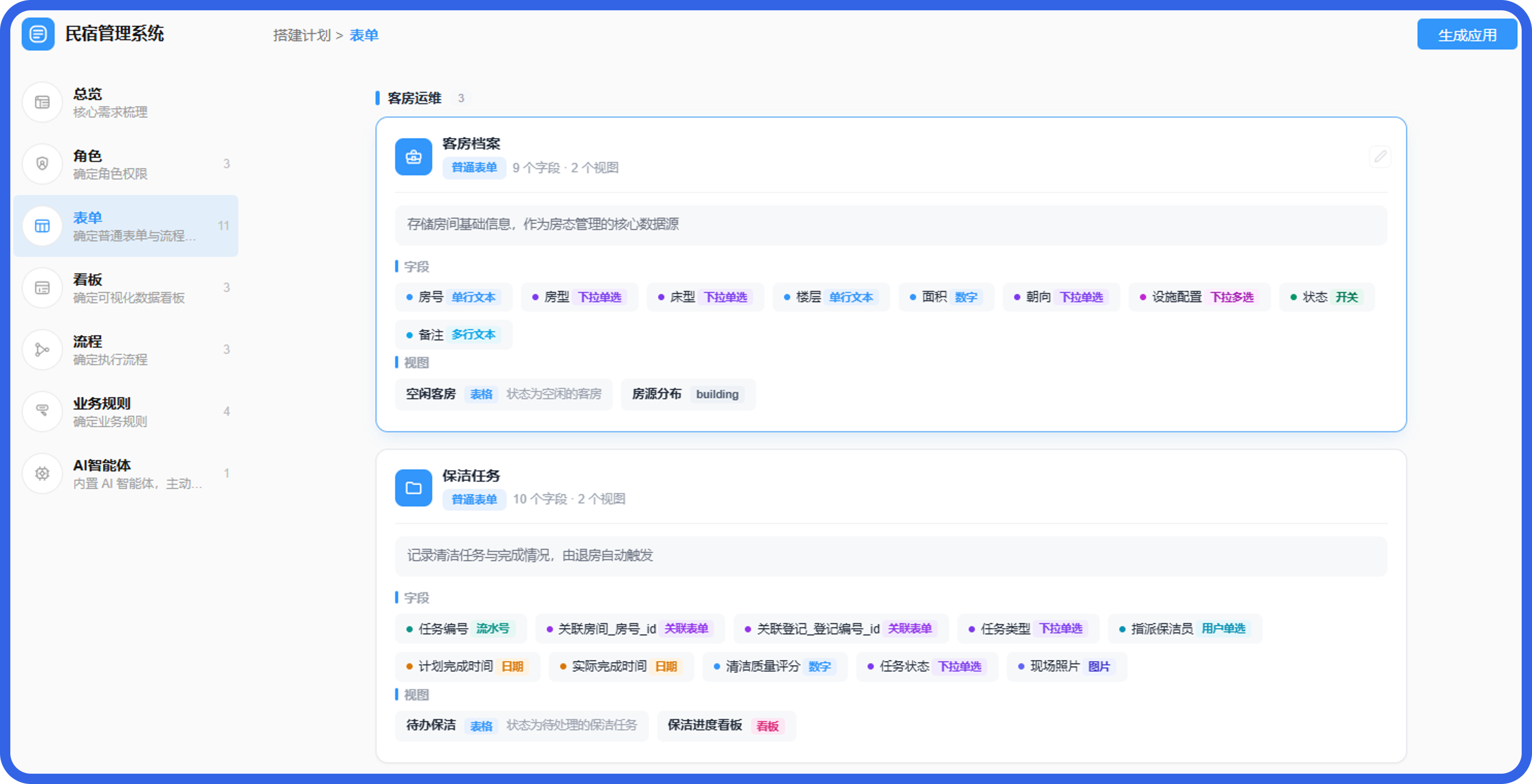Click the 指派保洁员 用户单选 field chip
This screenshot has width=1532, height=784.
(x=1185, y=629)
